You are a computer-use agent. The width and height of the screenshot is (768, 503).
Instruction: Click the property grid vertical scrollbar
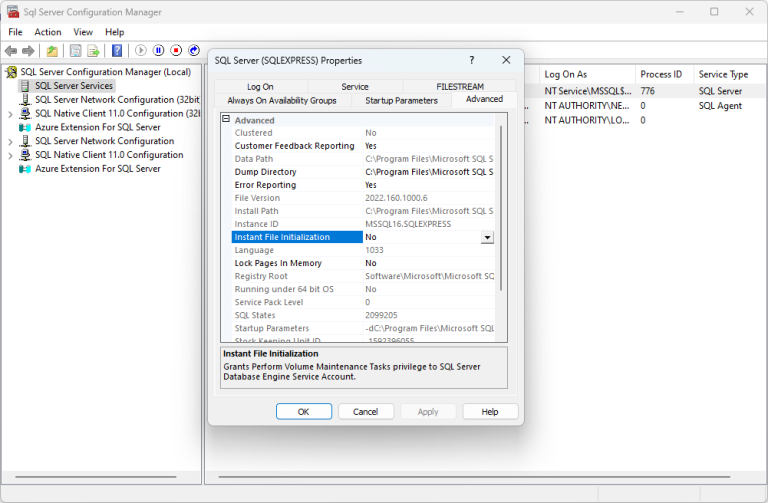click(501, 208)
